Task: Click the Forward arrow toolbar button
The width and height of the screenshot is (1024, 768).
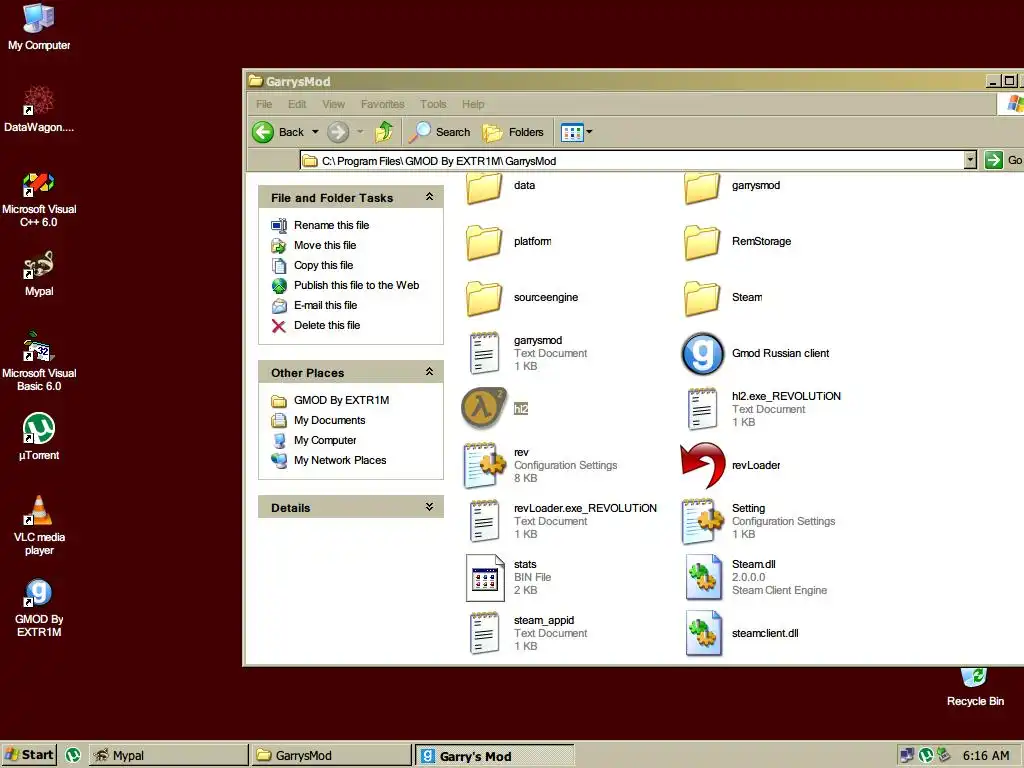Action: pos(338,132)
